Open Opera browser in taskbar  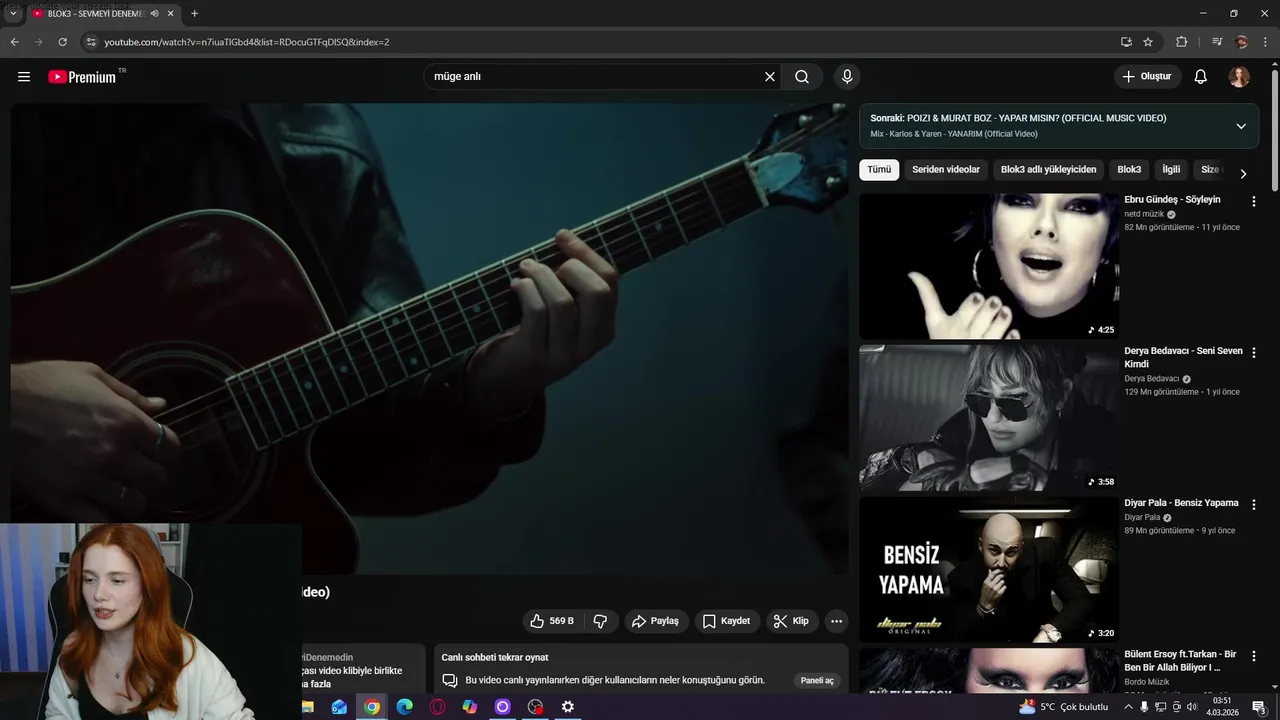pos(437,707)
